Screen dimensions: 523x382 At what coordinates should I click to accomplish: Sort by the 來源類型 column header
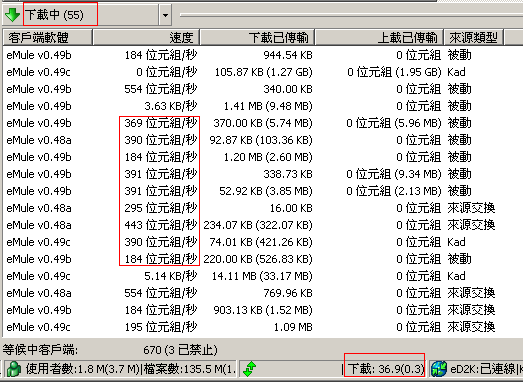click(x=474, y=37)
